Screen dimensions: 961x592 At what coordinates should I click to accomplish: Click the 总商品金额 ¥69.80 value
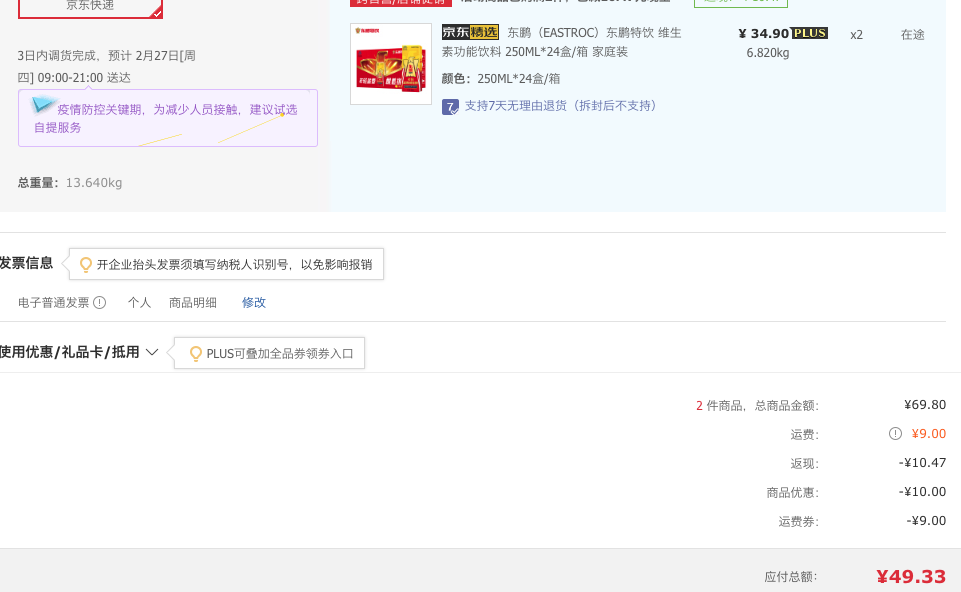click(x=925, y=405)
